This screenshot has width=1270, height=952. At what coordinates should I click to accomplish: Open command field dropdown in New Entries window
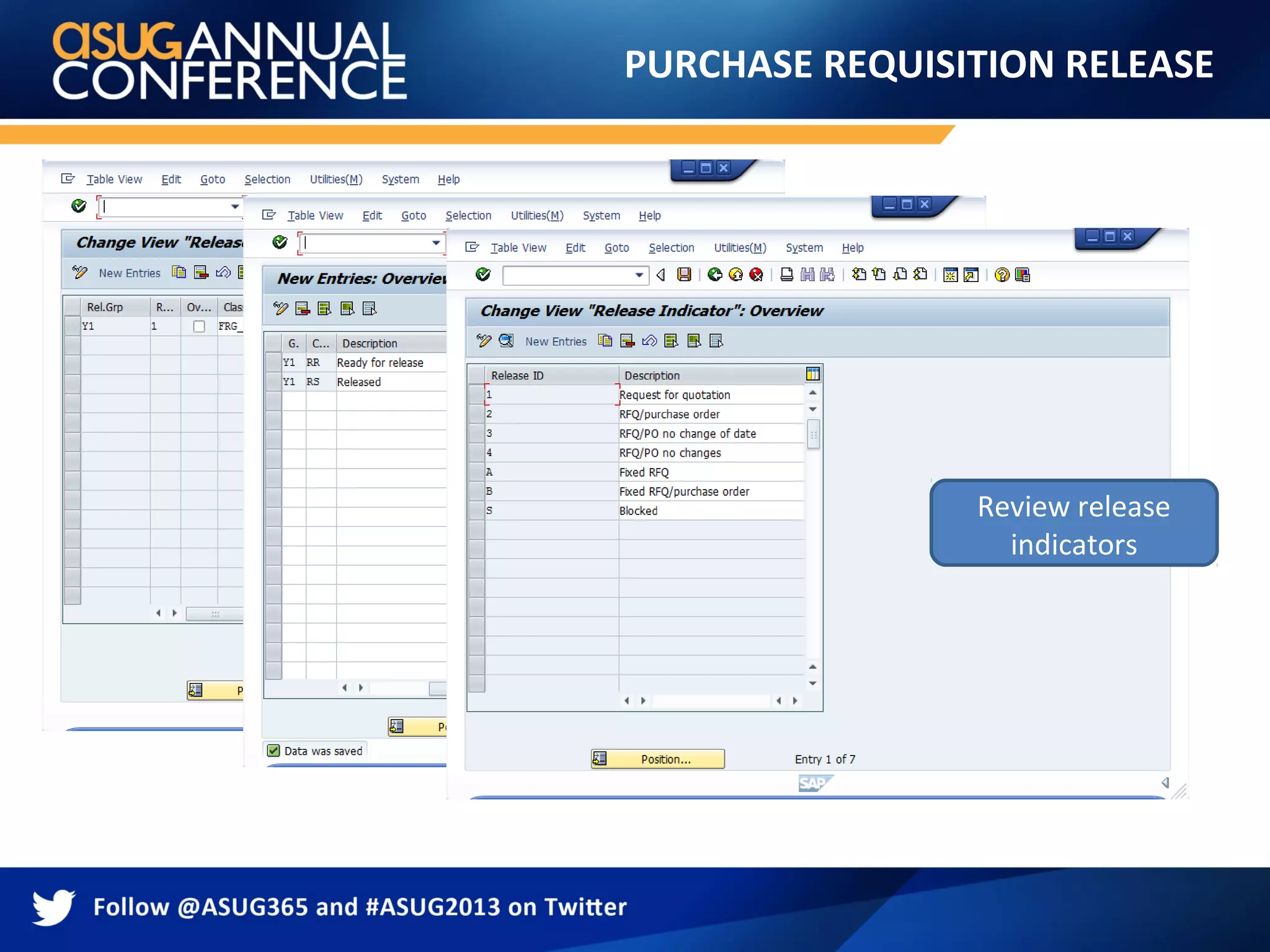(x=437, y=243)
